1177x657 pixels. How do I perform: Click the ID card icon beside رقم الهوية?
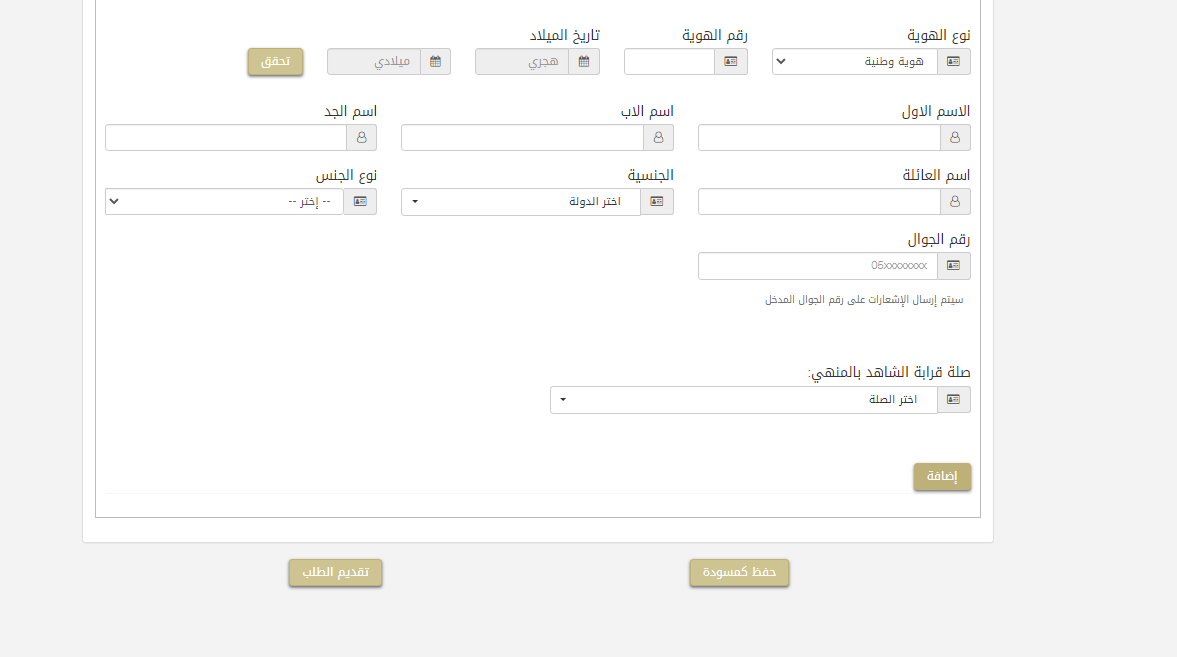[731, 62]
